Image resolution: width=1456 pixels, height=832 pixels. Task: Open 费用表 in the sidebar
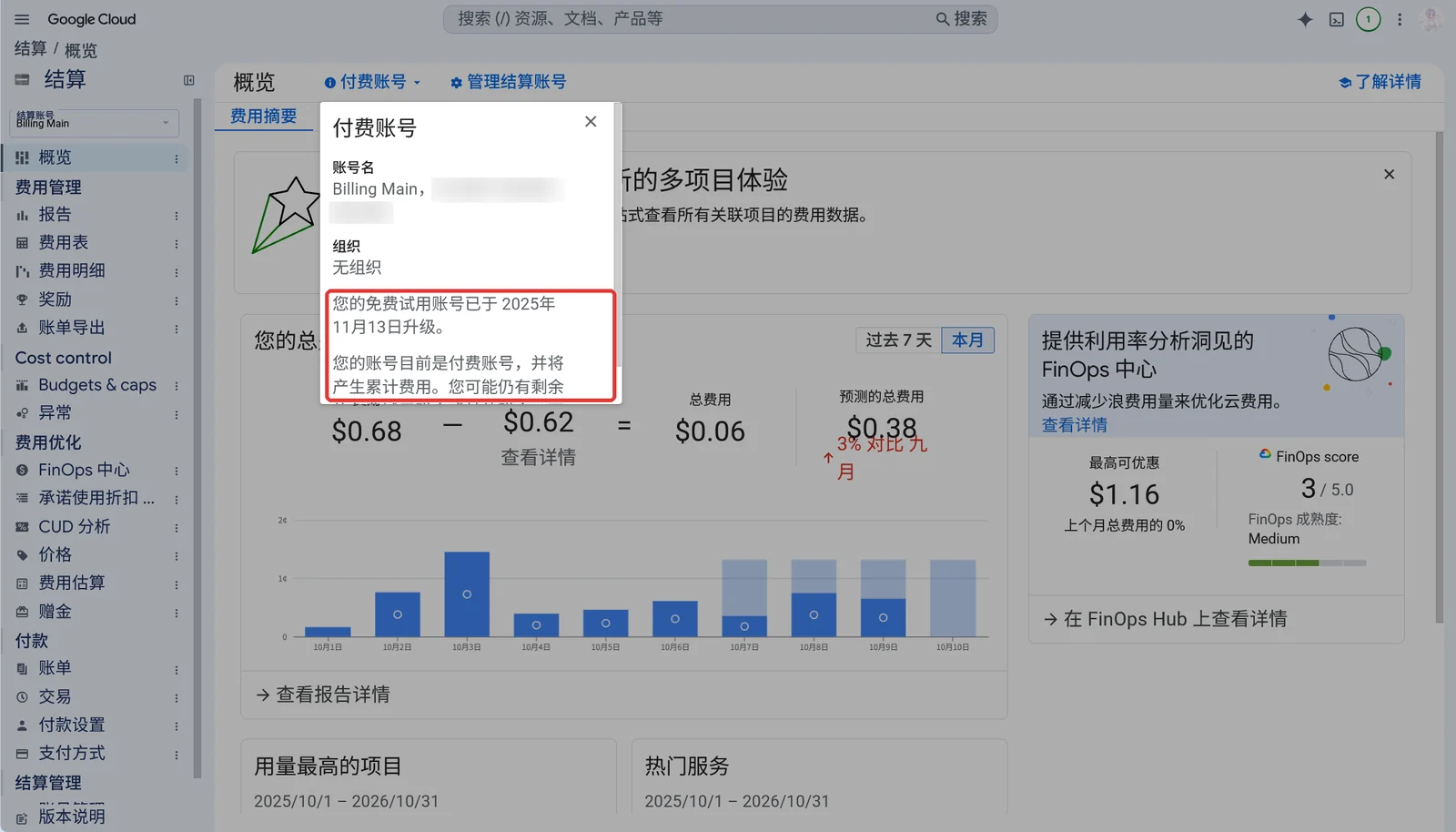(63, 243)
